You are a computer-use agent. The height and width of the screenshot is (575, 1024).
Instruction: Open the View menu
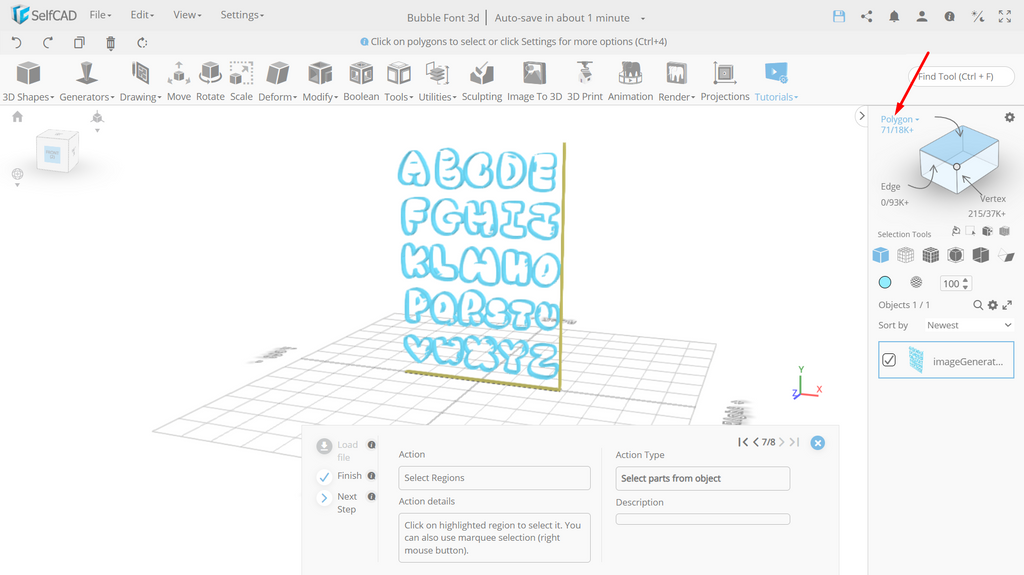click(x=187, y=14)
